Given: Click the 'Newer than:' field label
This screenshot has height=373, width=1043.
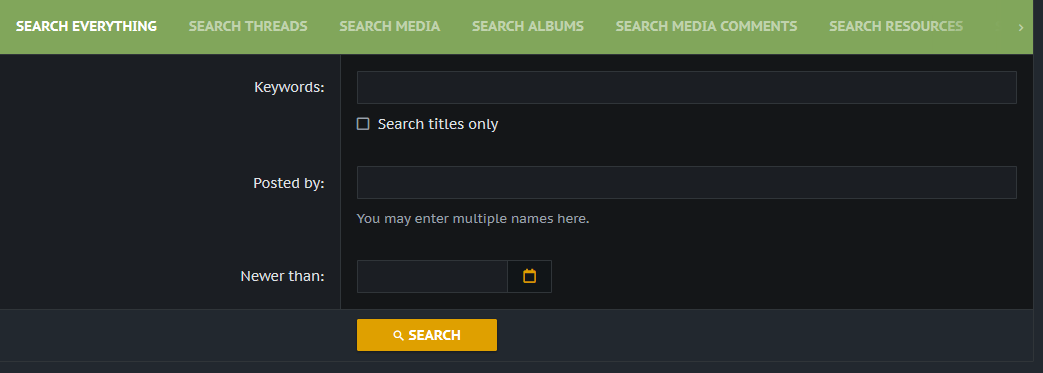Looking at the screenshot, I should click(283, 276).
